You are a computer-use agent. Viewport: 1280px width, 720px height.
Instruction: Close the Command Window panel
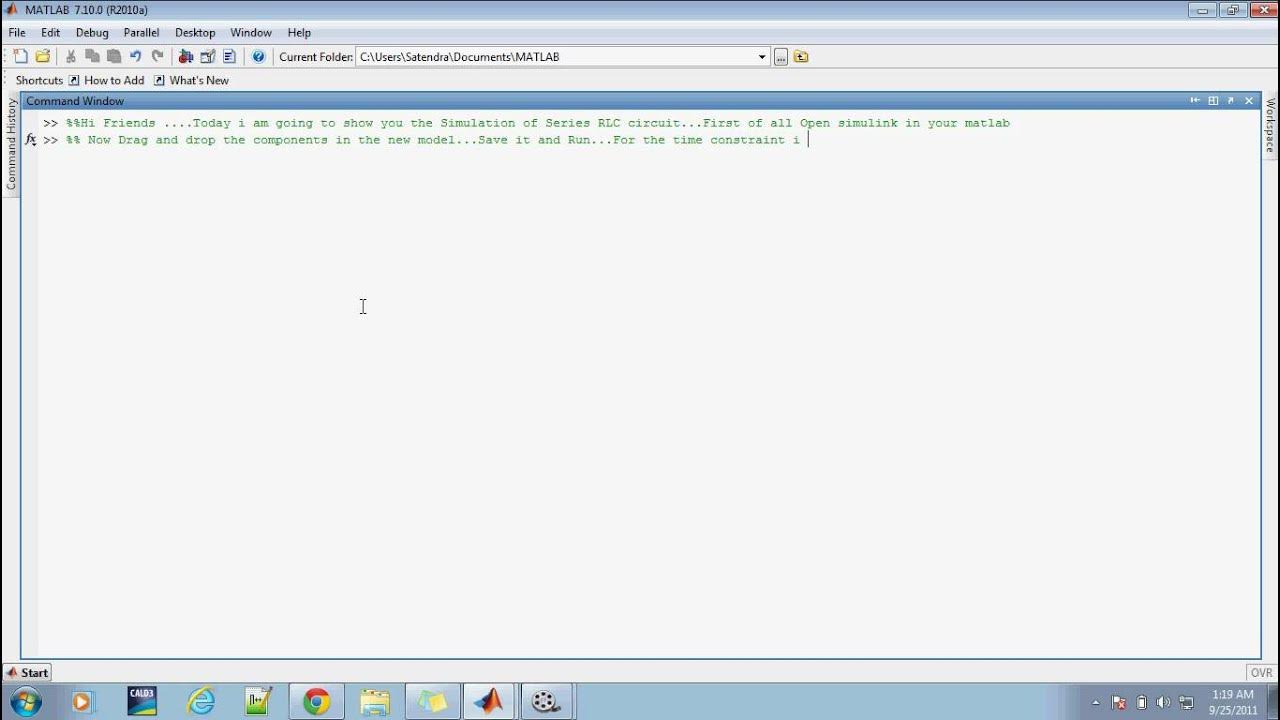[x=1248, y=101]
